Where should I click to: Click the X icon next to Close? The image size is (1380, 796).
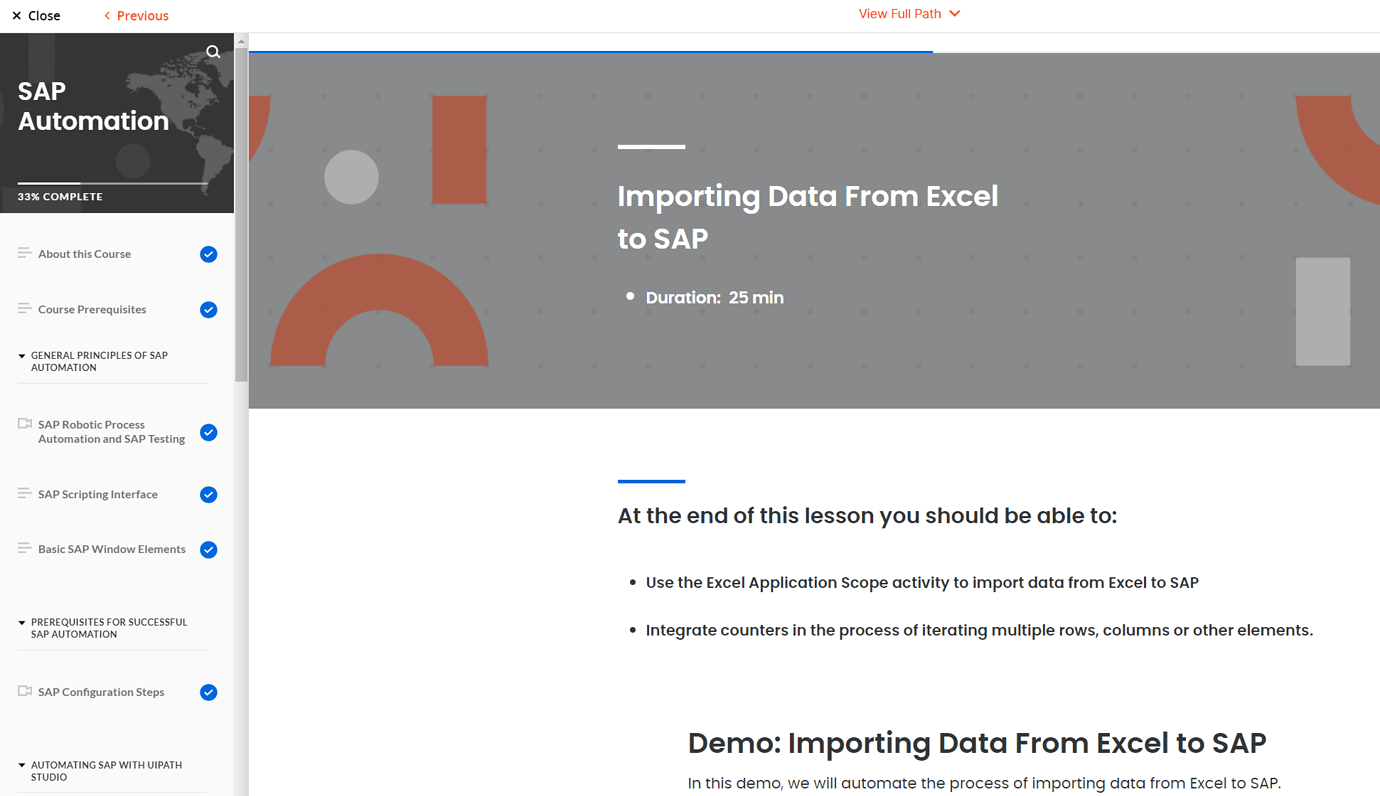pyautogui.click(x=17, y=16)
